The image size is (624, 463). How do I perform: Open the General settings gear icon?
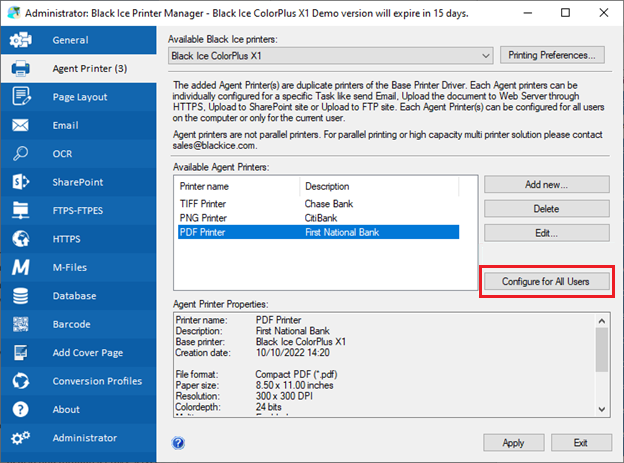click(21, 40)
